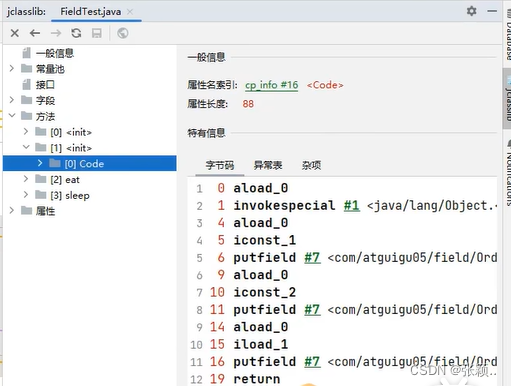Open the browser globe icon in the toolbar
Screen dimensions: 511x386
coord(123,33)
